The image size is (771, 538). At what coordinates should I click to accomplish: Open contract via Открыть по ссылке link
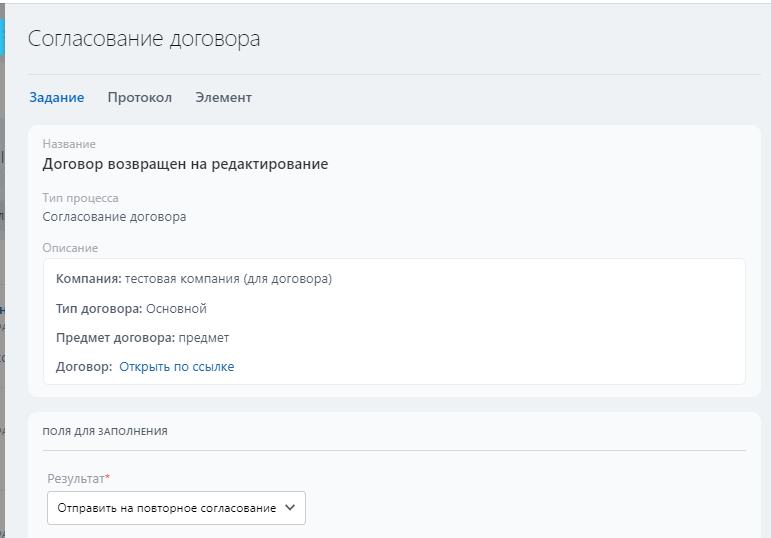(177, 366)
